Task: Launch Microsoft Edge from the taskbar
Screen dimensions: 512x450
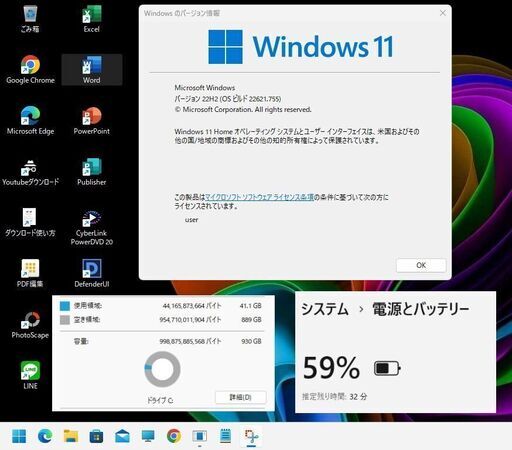Action: (45, 436)
